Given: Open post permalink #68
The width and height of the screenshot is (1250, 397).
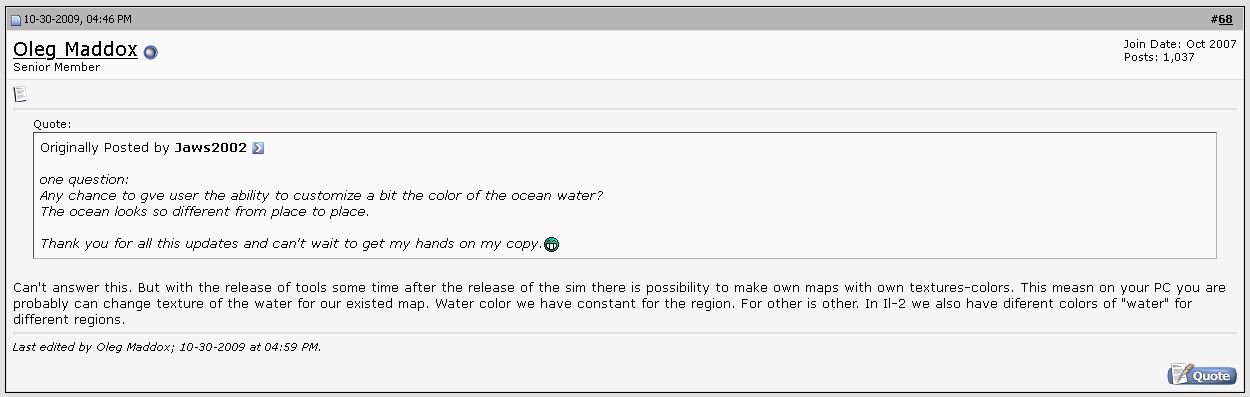Looking at the screenshot, I should pos(1221,19).
